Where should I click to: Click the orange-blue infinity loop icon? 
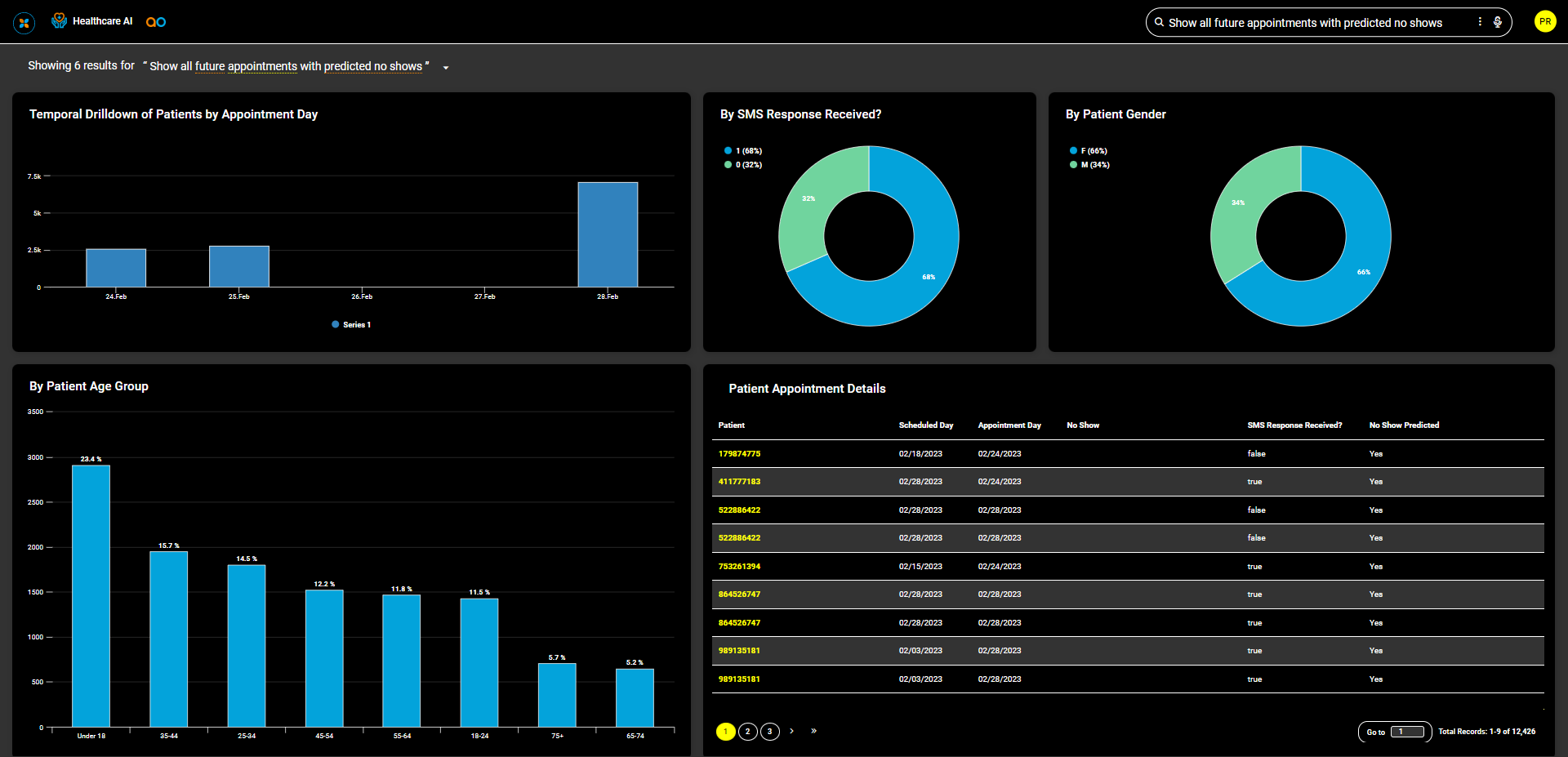(156, 22)
